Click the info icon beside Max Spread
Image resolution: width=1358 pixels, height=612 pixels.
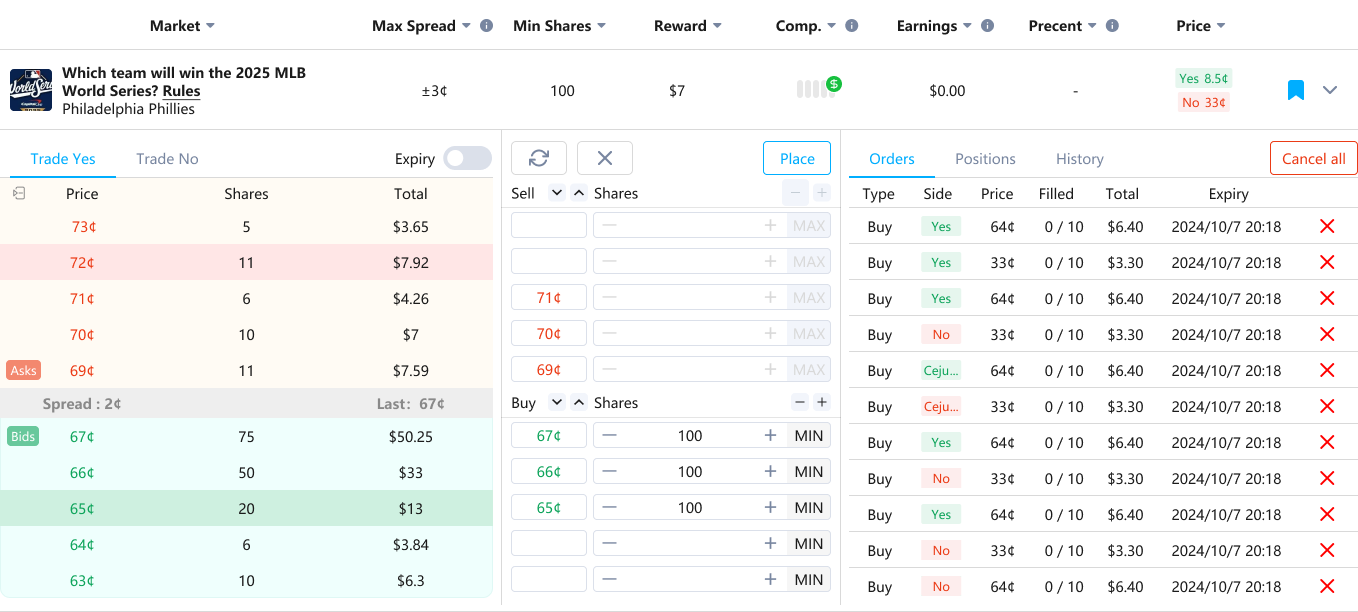[x=486, y=26]
